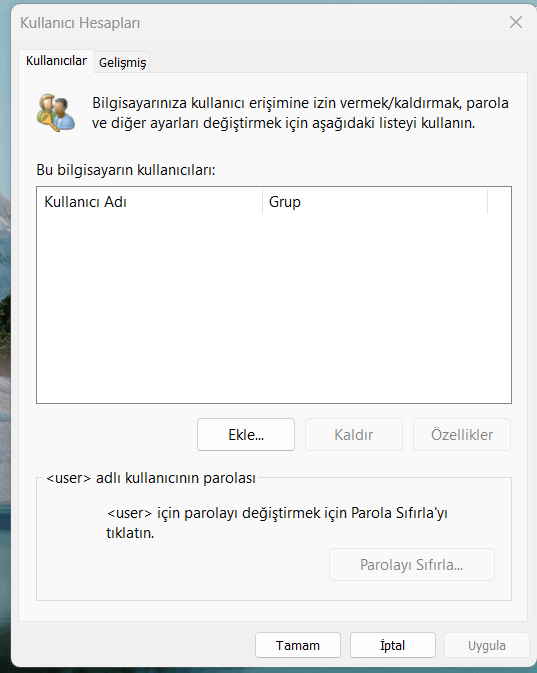
Task: Click the blank header section after Grup
Action: point(499,202)
